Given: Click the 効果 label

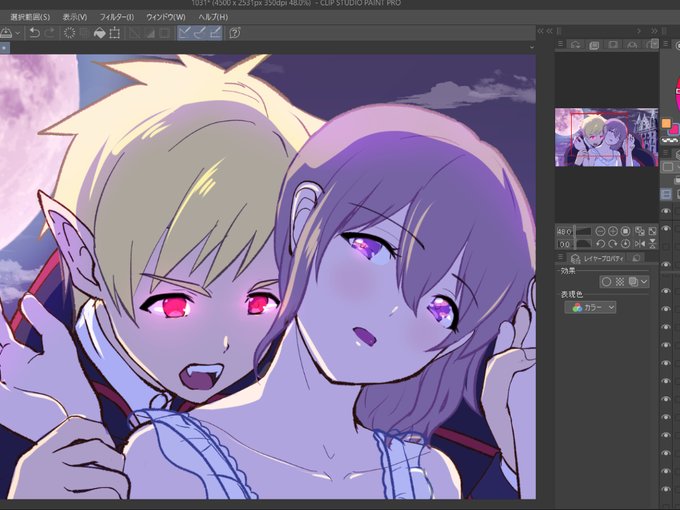Looking at the screenshot, I should [568, 271].
